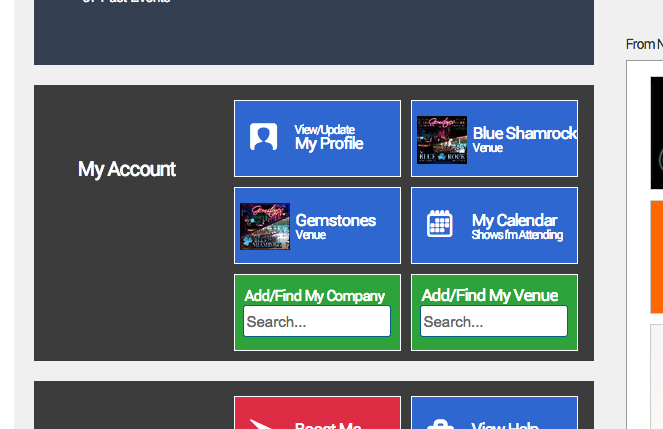
Task: Focus the Add/Find My Company search field
Action: (316, 322)
